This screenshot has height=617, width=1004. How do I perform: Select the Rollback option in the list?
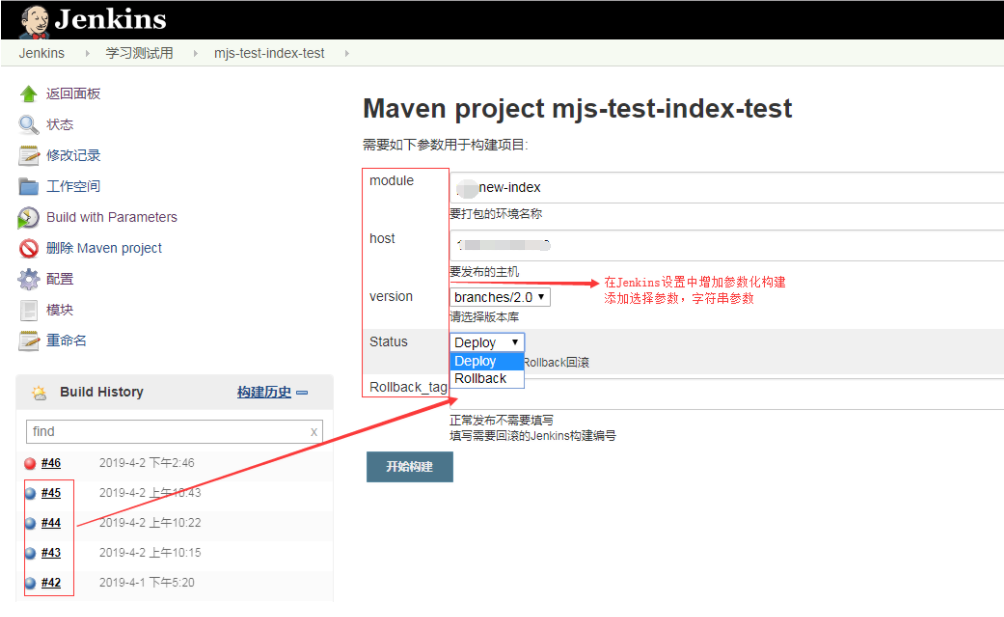click(x=487, y=379)
